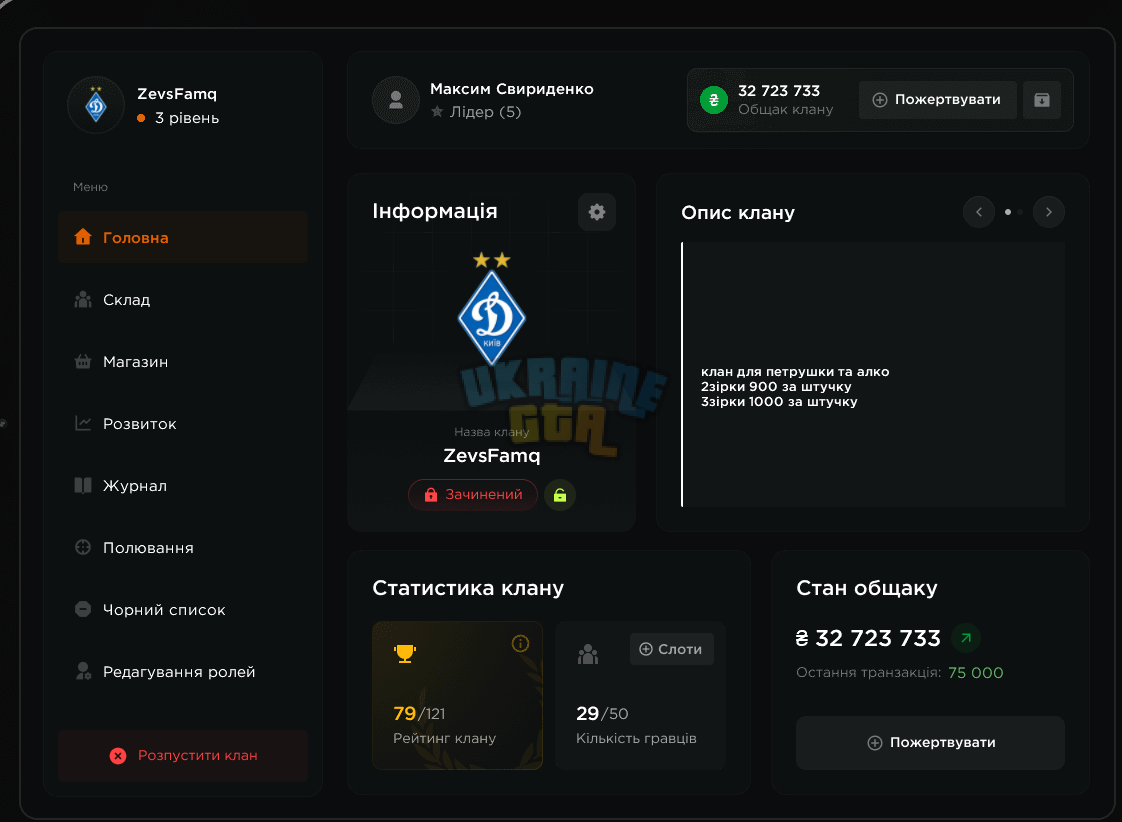Viewport: 1122px width, 822px height.
Task: Click the '3 рівень' level label
Action: (x=187, y=118)
